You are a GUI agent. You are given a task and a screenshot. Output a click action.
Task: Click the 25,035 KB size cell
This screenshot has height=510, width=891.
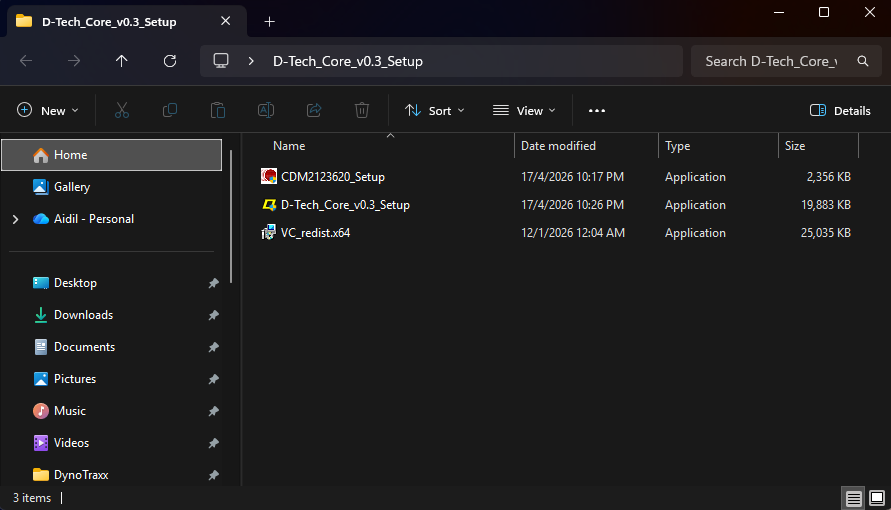826,233
